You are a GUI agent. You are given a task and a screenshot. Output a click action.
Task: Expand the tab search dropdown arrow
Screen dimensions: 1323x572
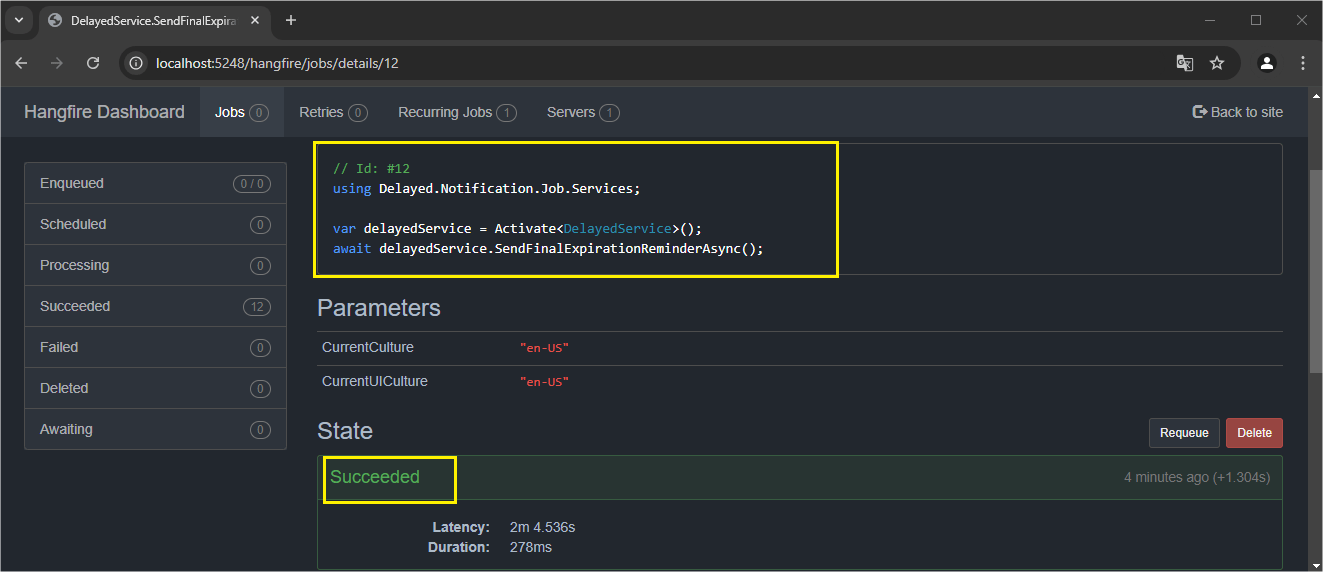point(18,20)
